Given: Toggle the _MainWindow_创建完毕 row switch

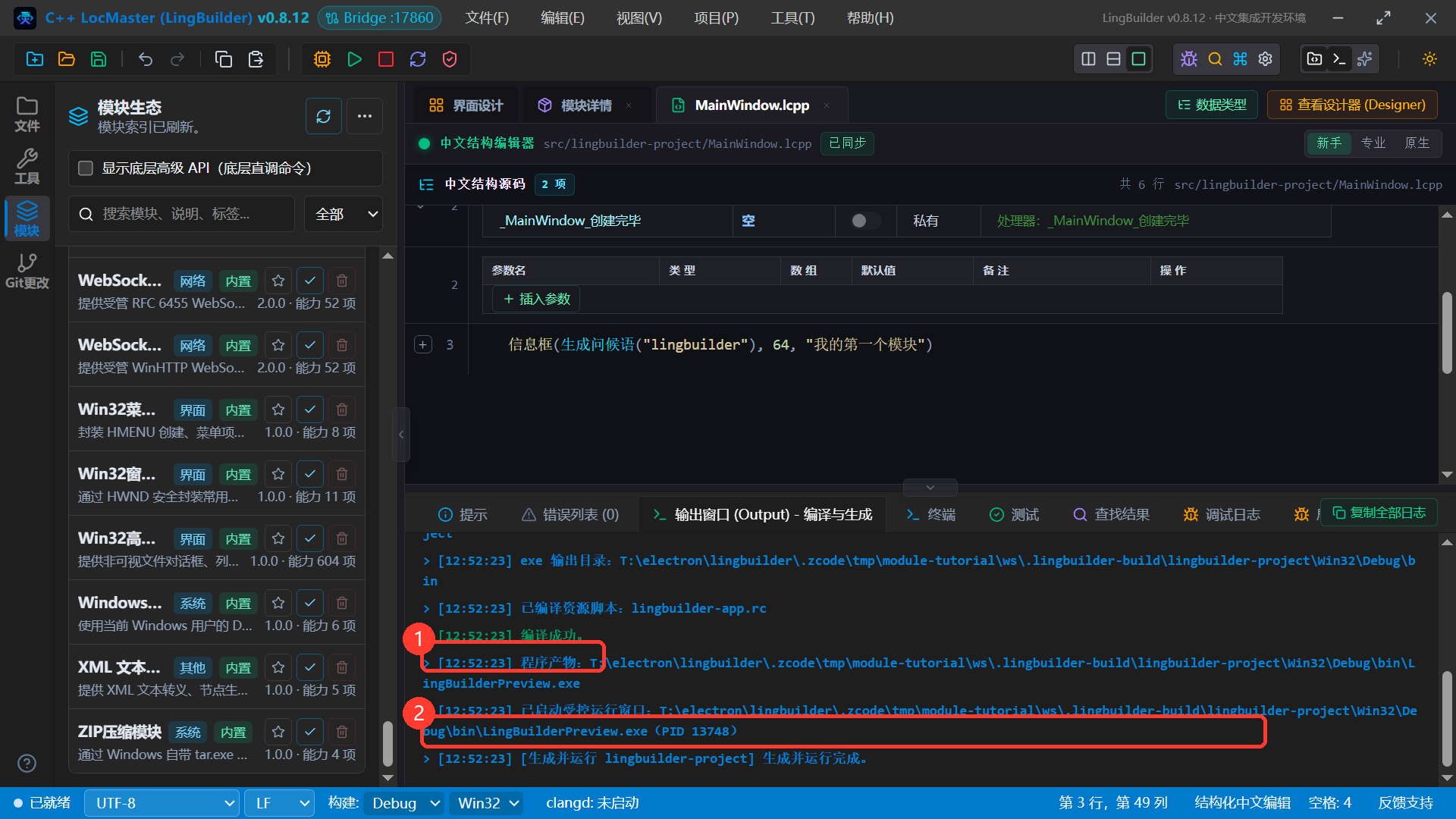Looking at the screenshot, I should click(x=865, y=221).
